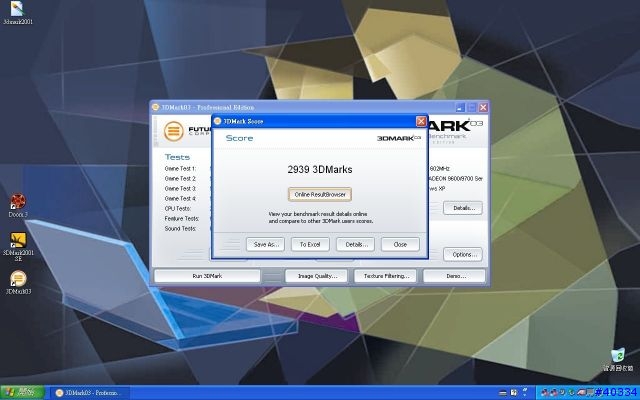The height and width of the screenshot is (400, 640).
Task: Click the 'Sound Tests:' label
Action: click(x=180, y=229)
